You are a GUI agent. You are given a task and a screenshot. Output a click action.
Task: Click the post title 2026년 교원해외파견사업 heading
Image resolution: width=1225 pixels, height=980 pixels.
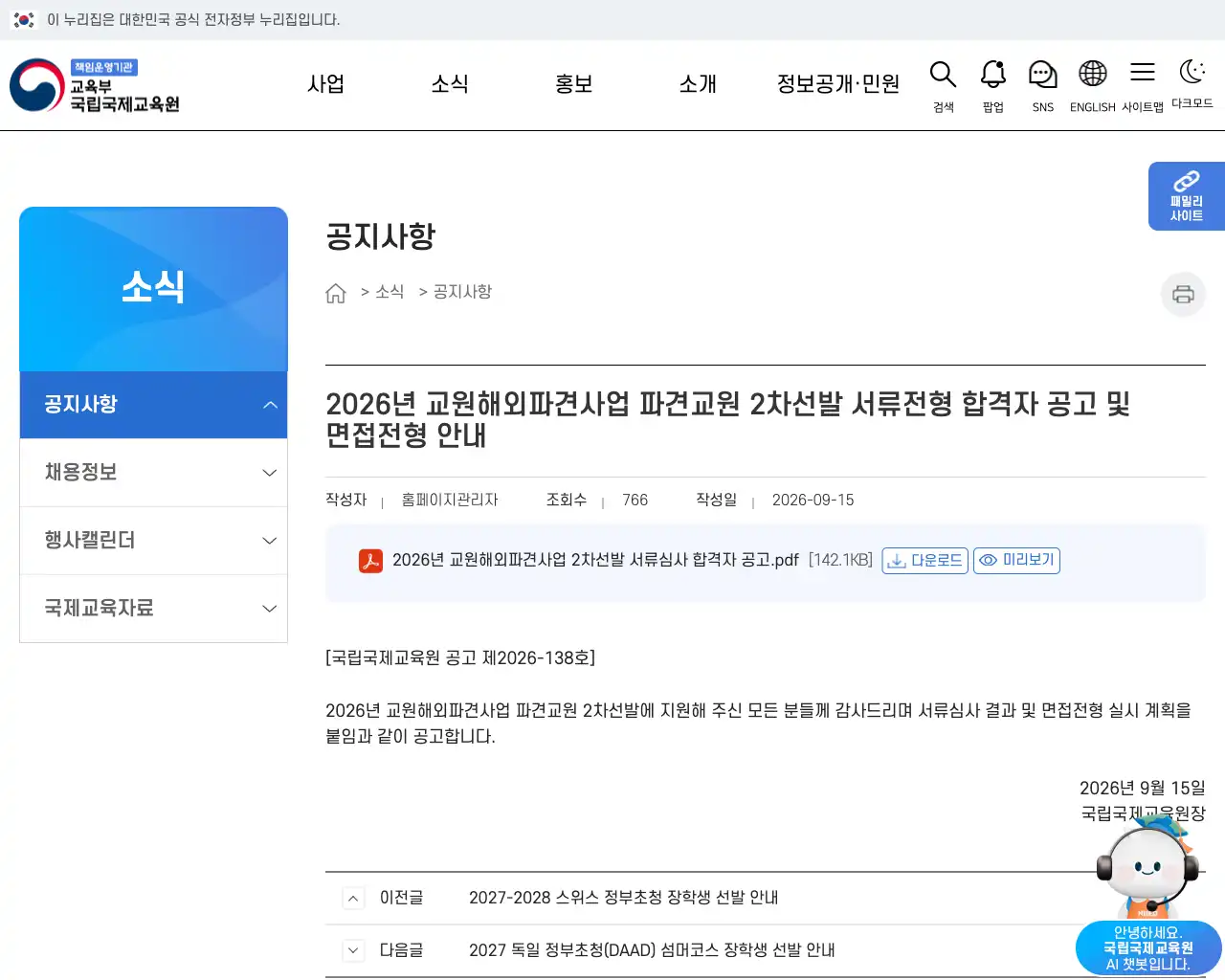(x=728, y=419)
